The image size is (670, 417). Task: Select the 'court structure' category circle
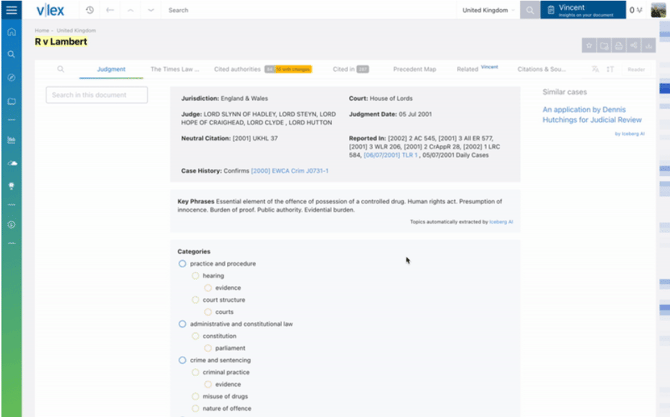[x=195, y=300]
